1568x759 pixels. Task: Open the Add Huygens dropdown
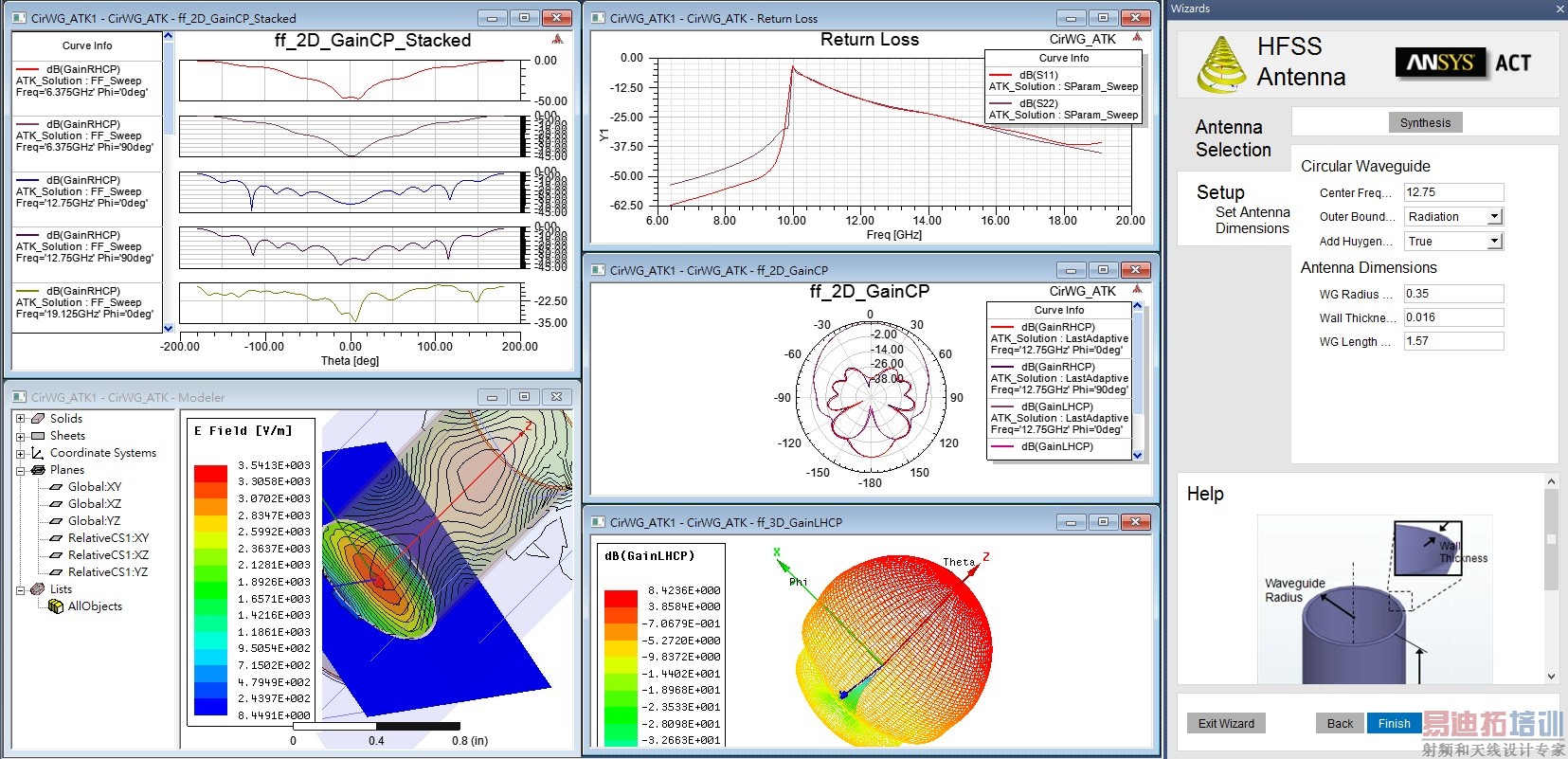tap(1494, 242)
